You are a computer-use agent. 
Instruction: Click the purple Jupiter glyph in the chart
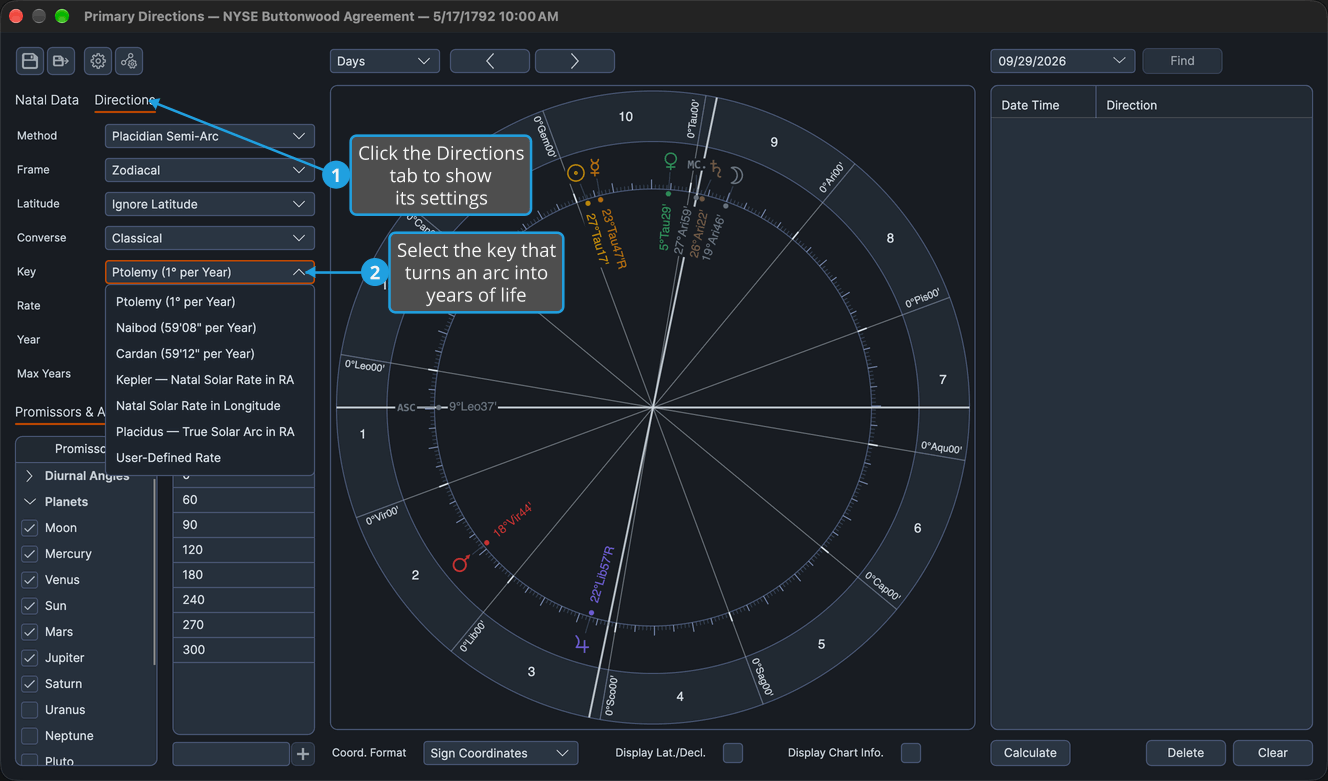582,645
